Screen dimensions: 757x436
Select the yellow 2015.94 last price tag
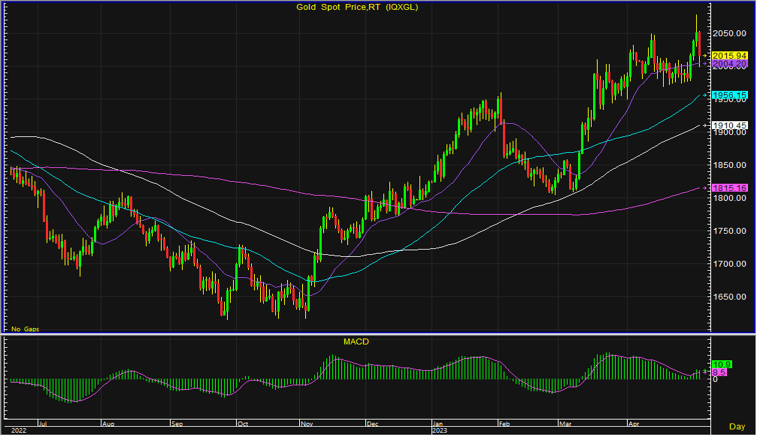(x=727, y=54)
